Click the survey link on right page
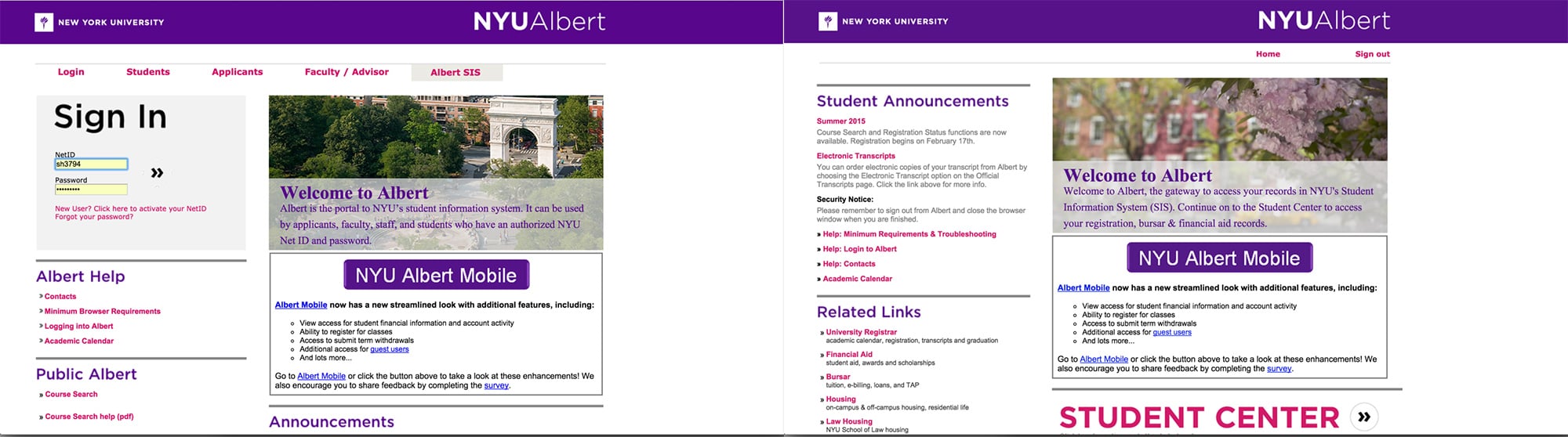The width and height of the screenshot is (1568, 437). tap(1279, 368)
